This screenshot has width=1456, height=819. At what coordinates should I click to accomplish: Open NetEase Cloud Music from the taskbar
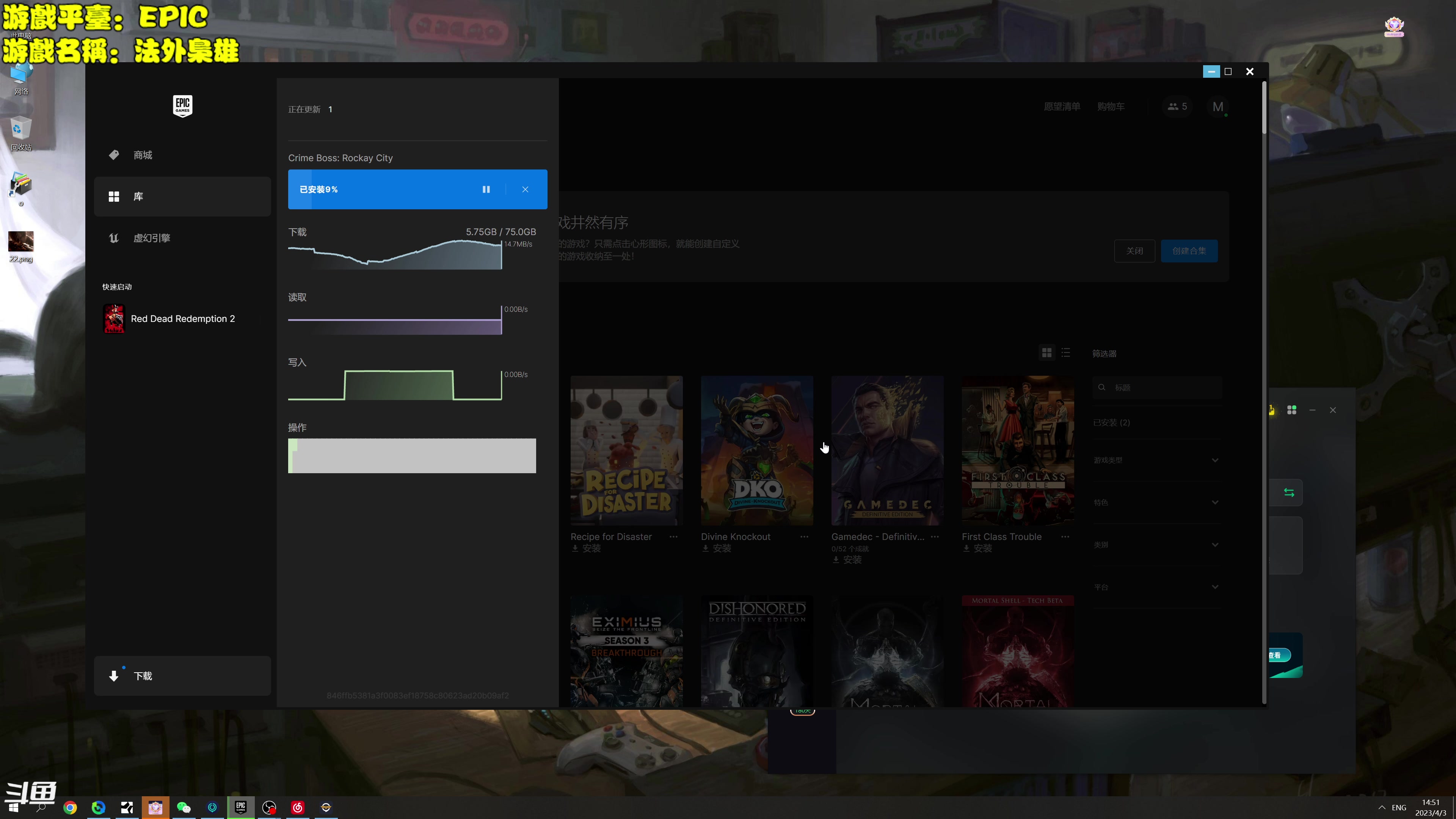click(297, 807)
